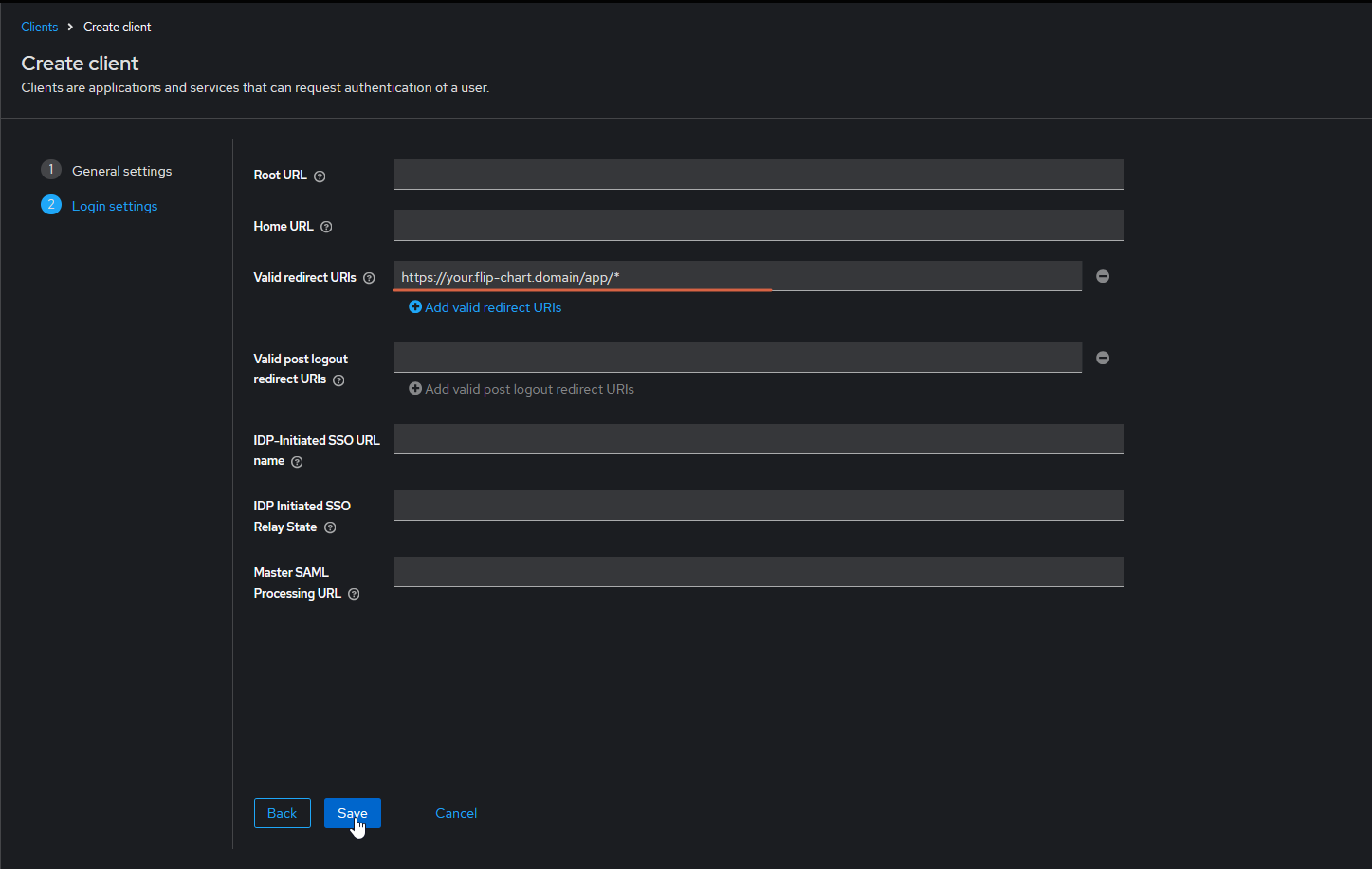Remove the valid post logout redirect URI row

click(1103, 358)
